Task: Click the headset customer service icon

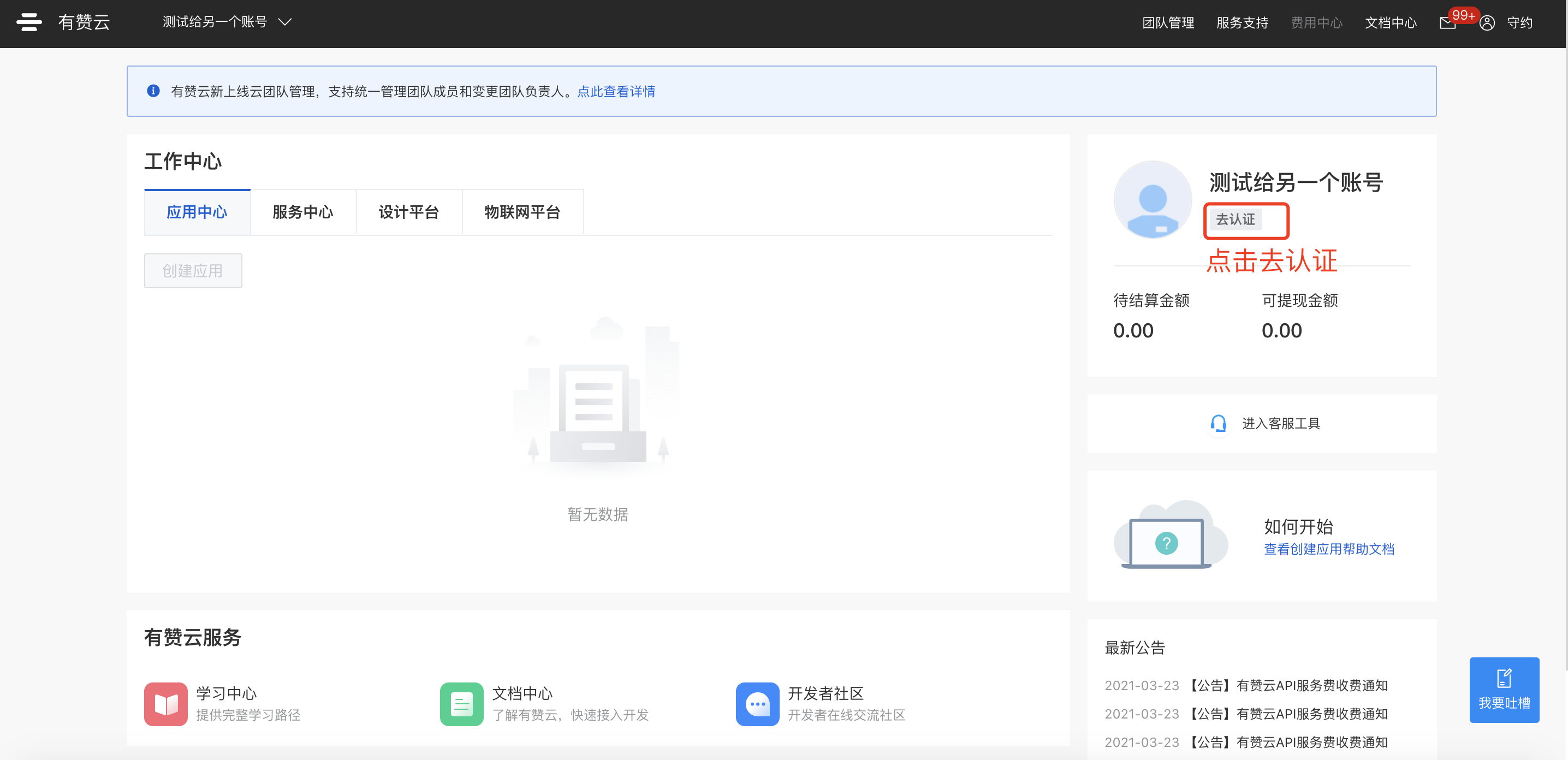Action: click(1218, 423)
